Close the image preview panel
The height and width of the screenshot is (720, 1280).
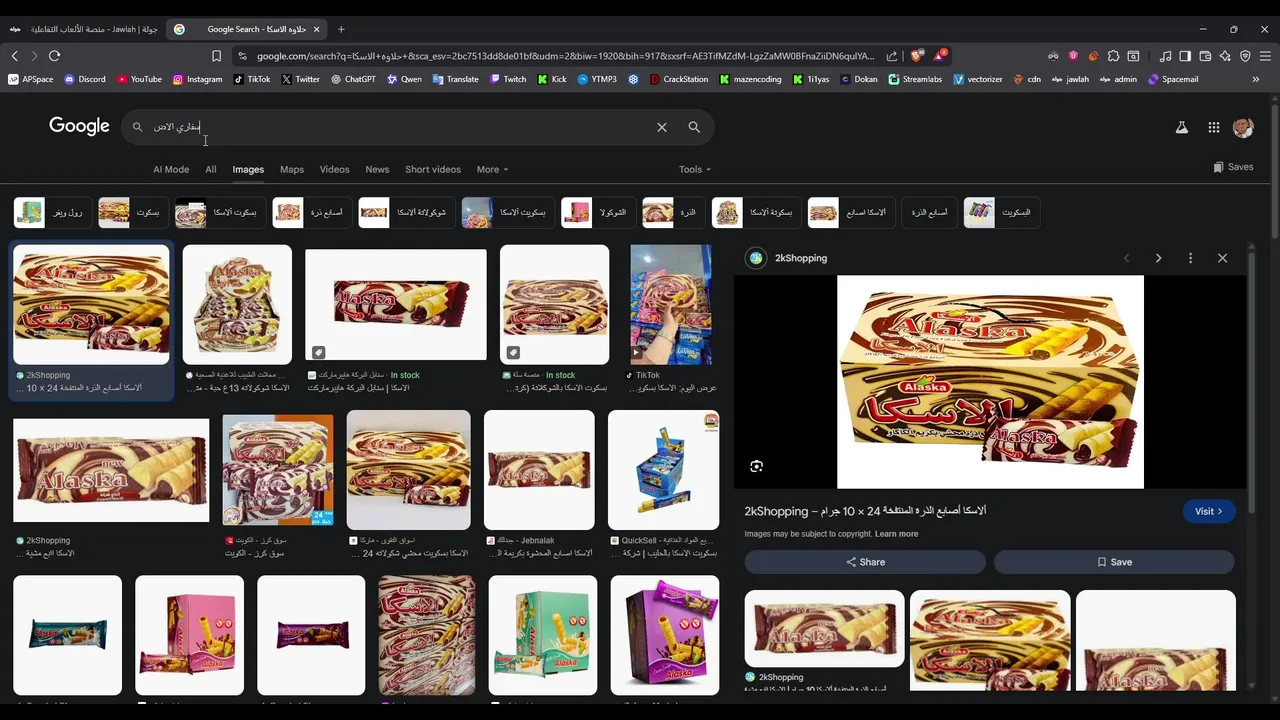pyautogui.click(x=1222, y=258)
